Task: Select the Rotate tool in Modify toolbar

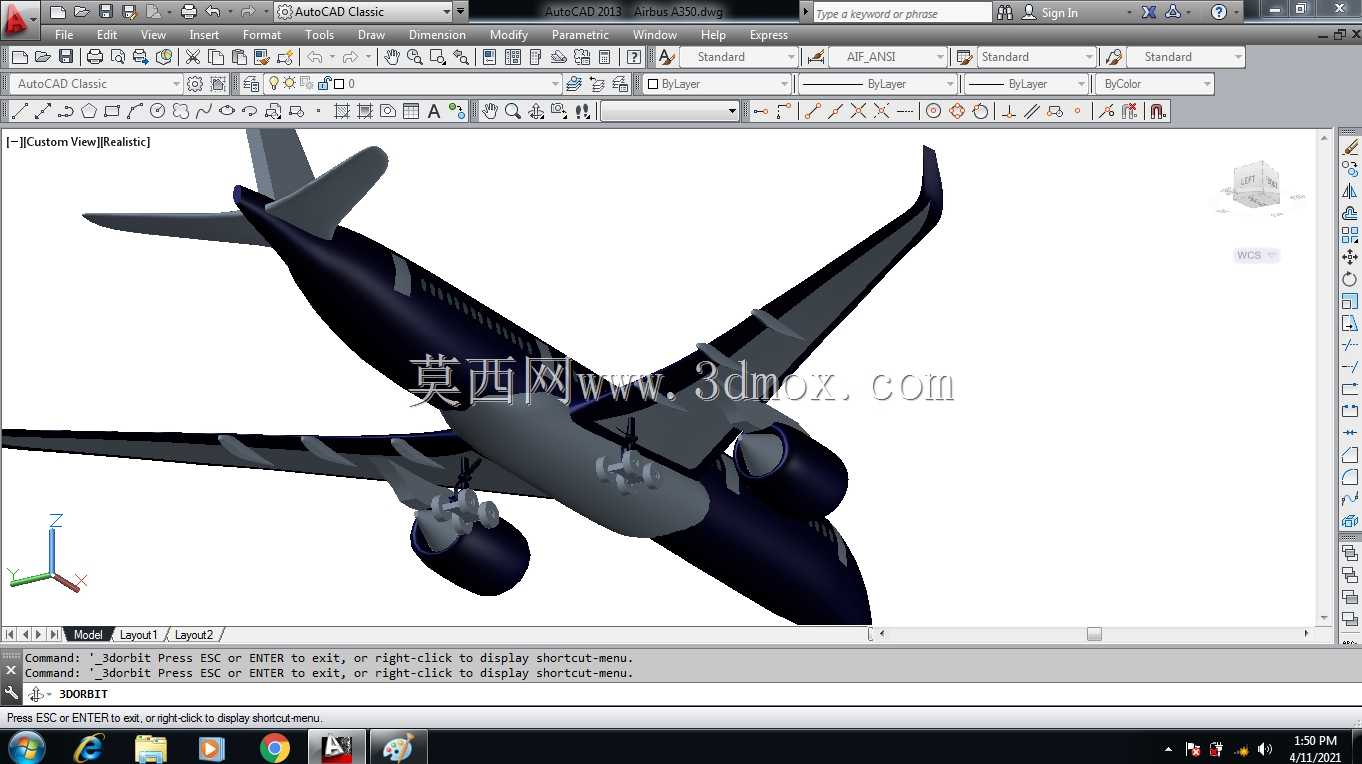Action: click(1350, 279)
